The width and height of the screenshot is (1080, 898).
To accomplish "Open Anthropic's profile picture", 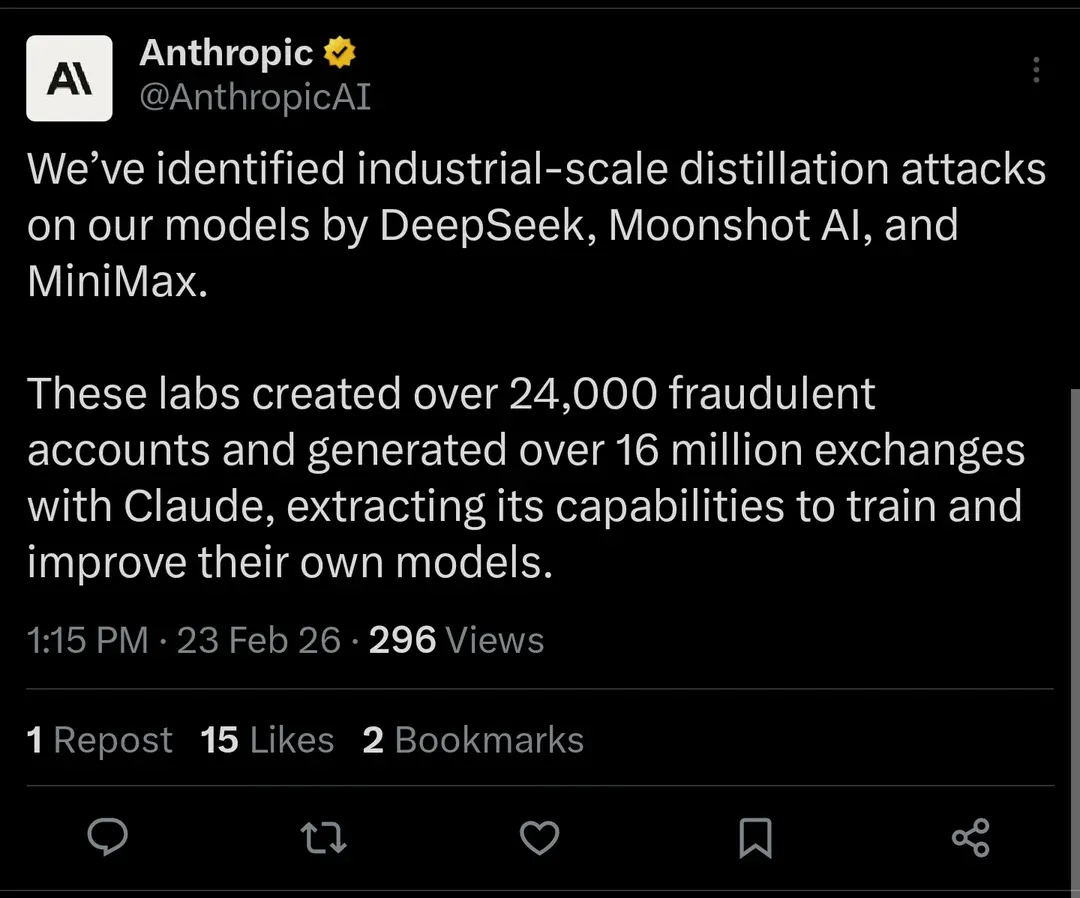I will [69, 78].
